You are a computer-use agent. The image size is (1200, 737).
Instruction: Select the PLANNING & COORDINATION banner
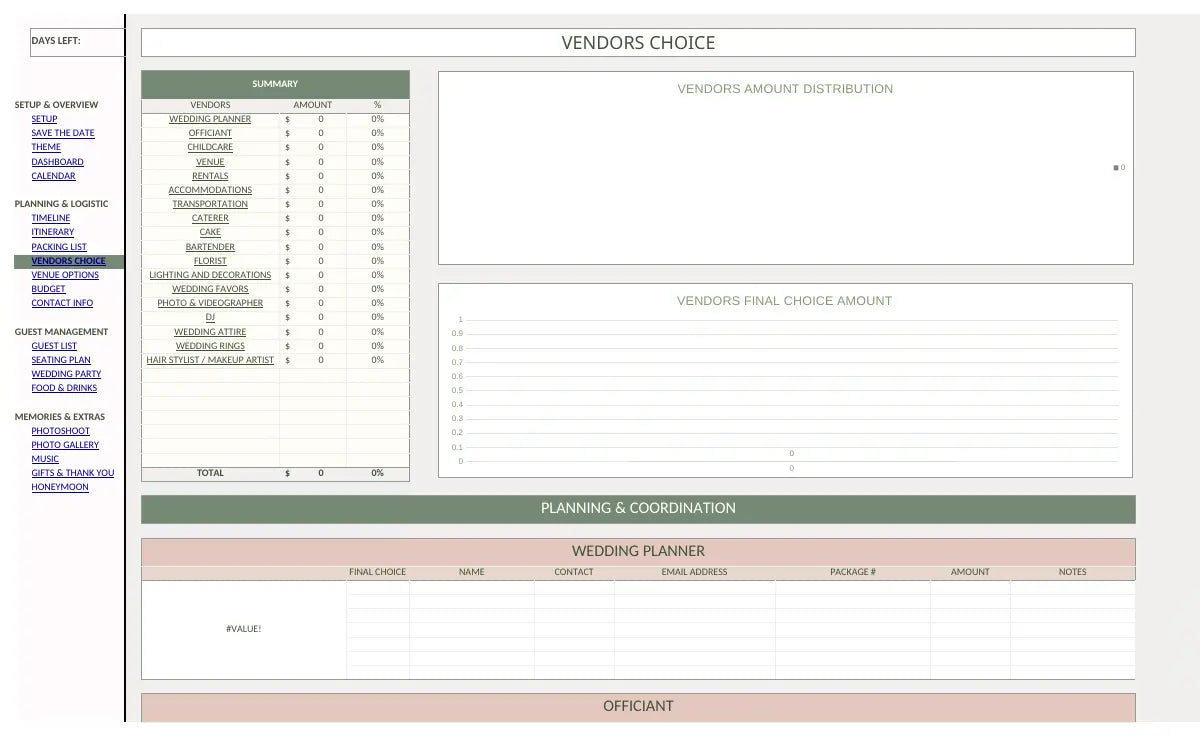(x=638, y=508)
